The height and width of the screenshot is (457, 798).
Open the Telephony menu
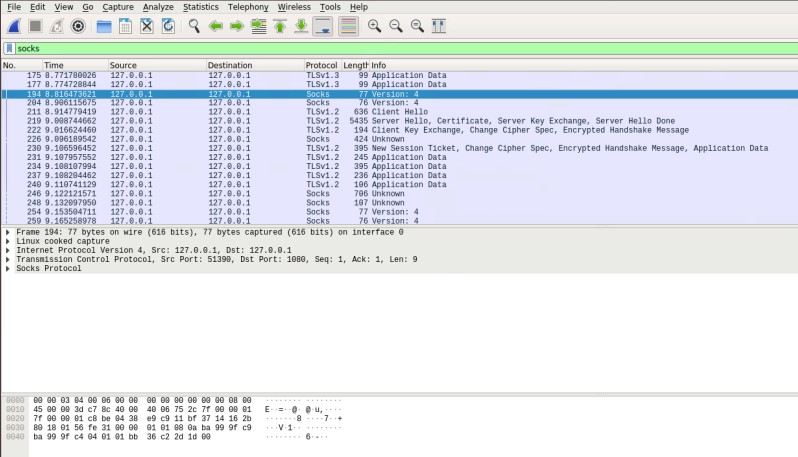[x=248, y=7]
